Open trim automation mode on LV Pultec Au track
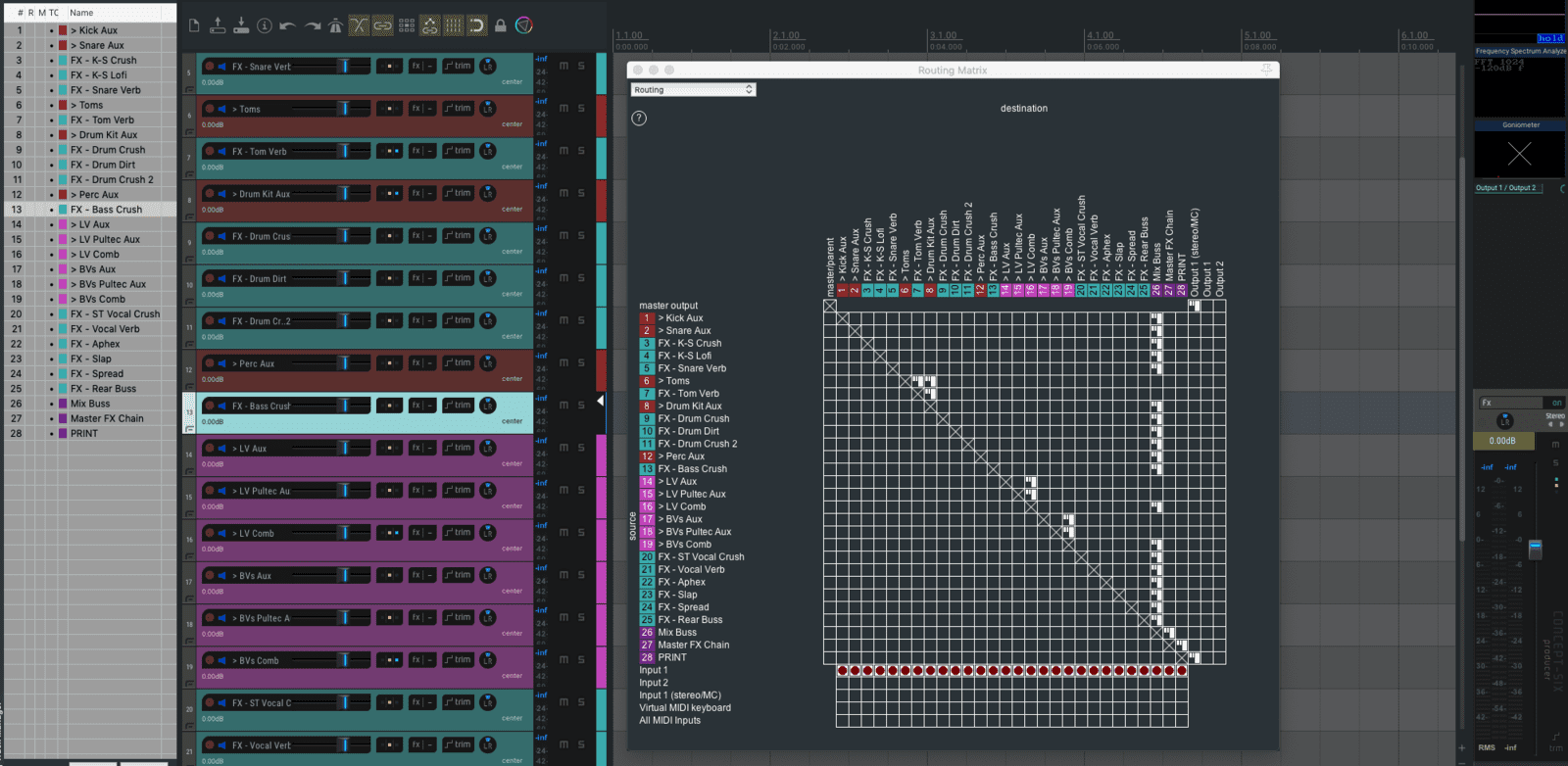Image resolution: width=1568 pixels, height=766 pixels. [x=458, y=491]
